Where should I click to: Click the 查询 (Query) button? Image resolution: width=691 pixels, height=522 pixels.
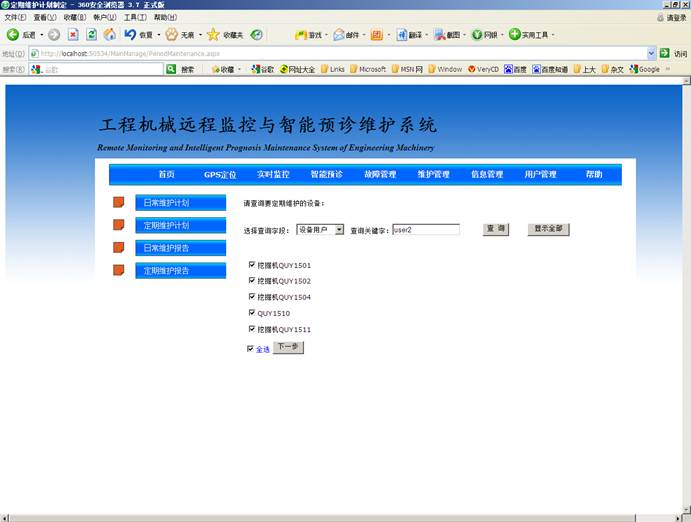495,229
